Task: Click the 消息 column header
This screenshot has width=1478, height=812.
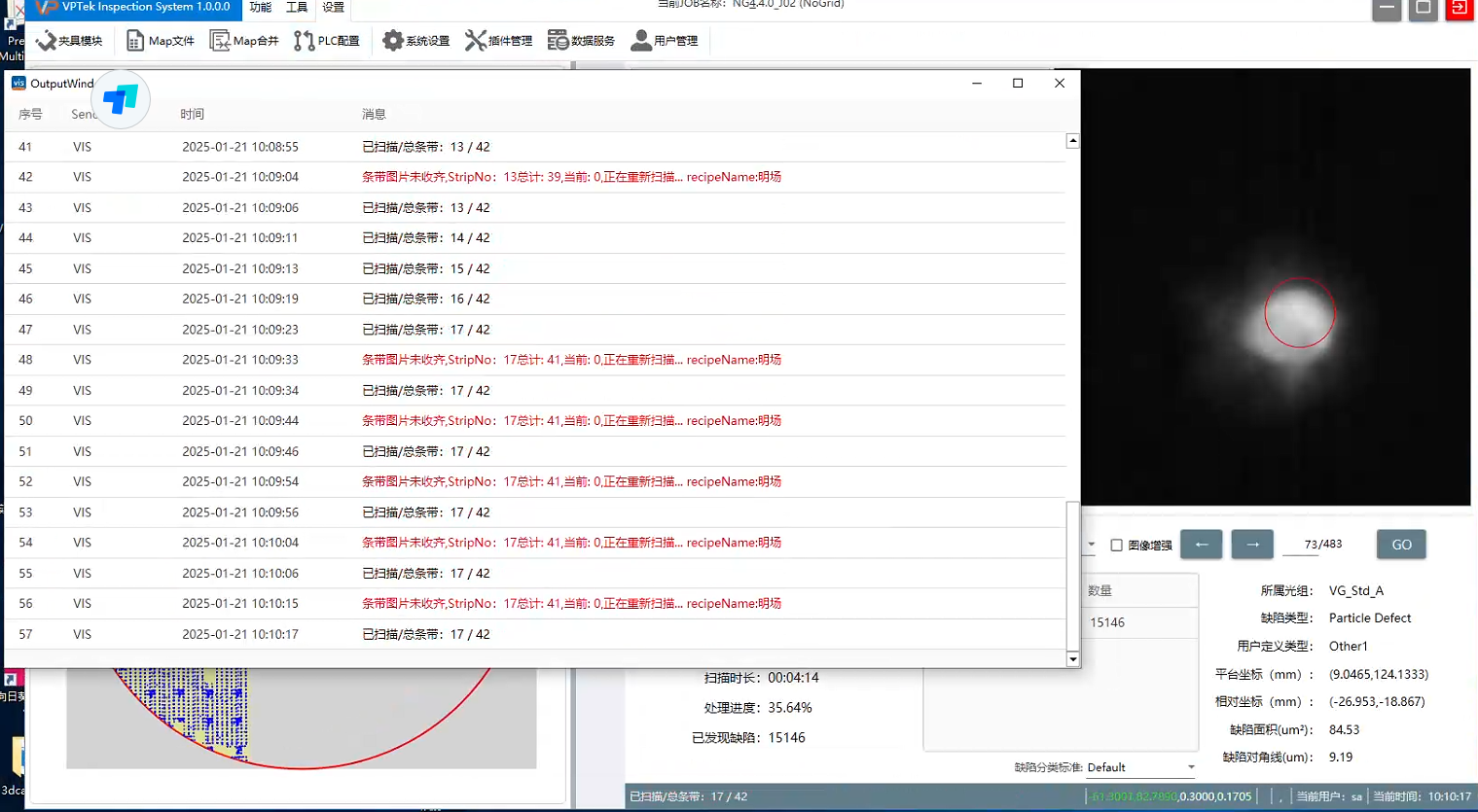Action: coord(374,115)
